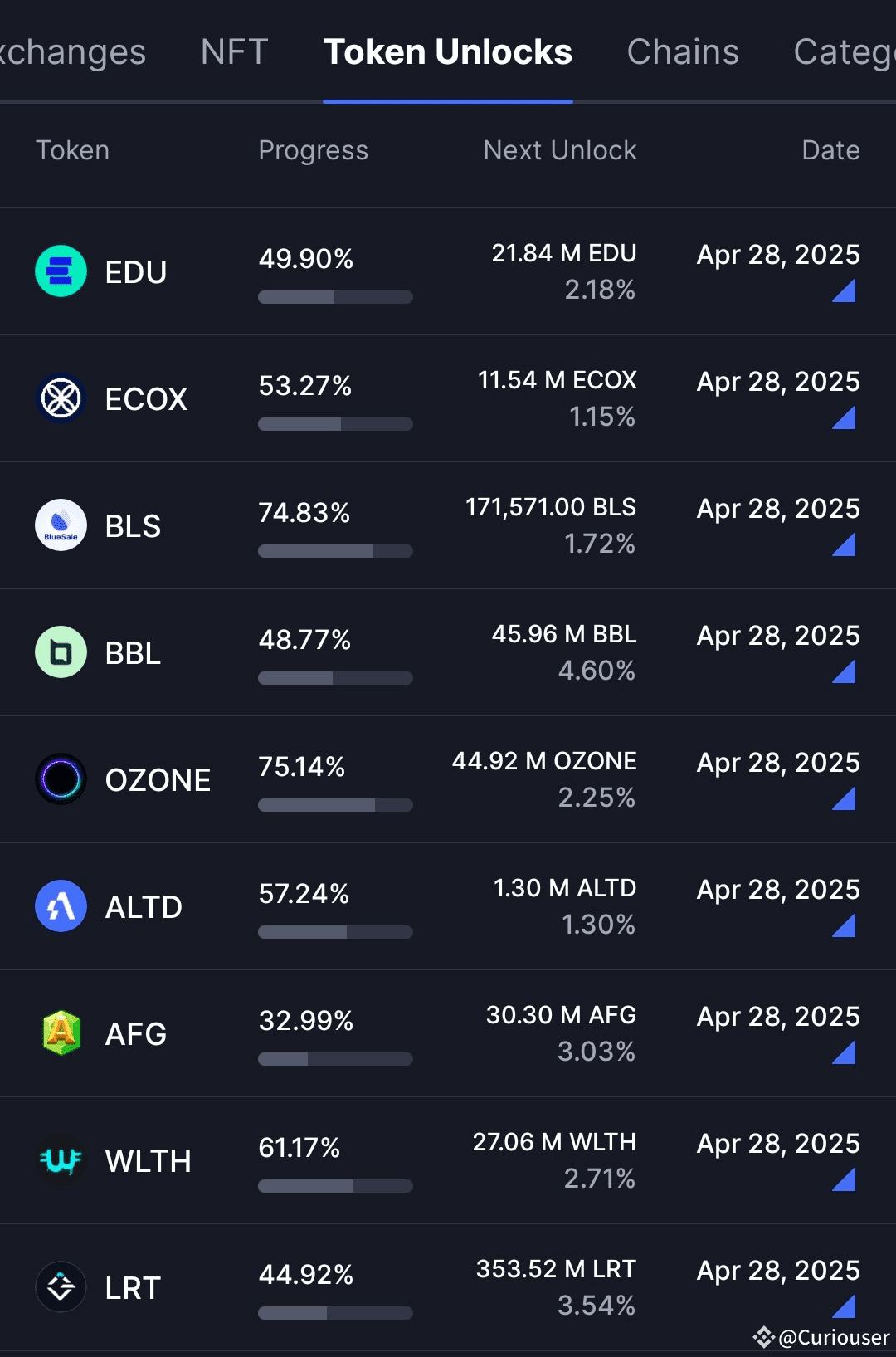Tap the OZONE token logo icon
The width and height of the screenshot is (896, 1357).
61,779
